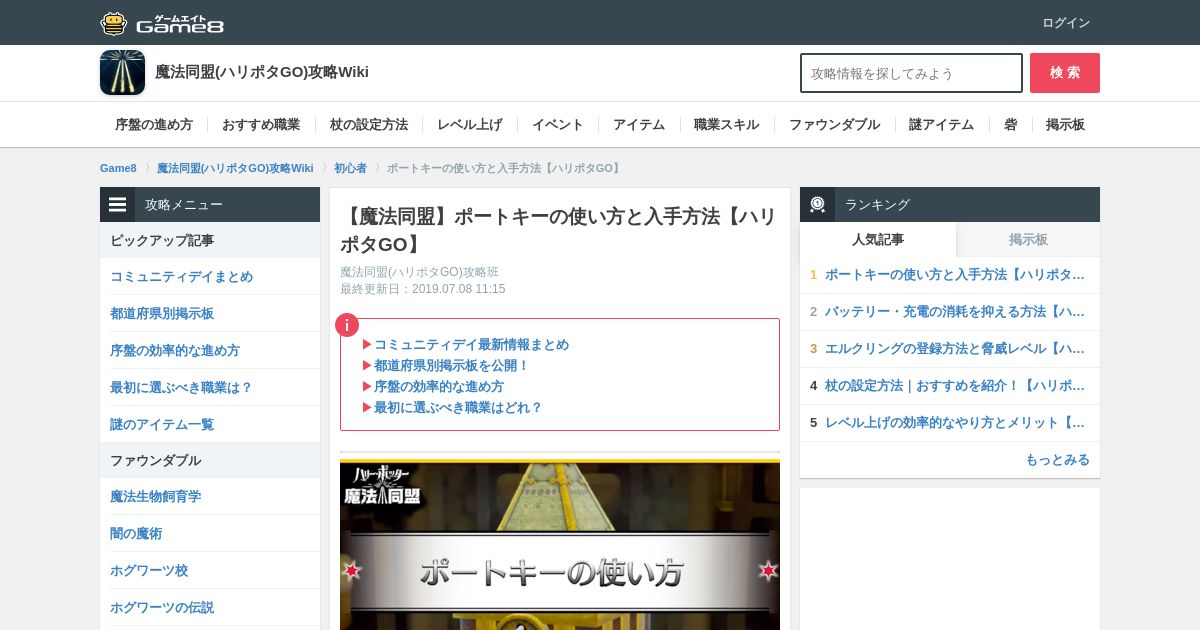Open 序盤の進め方 in navigation bar
The image size is (1200, 630).
154,125
